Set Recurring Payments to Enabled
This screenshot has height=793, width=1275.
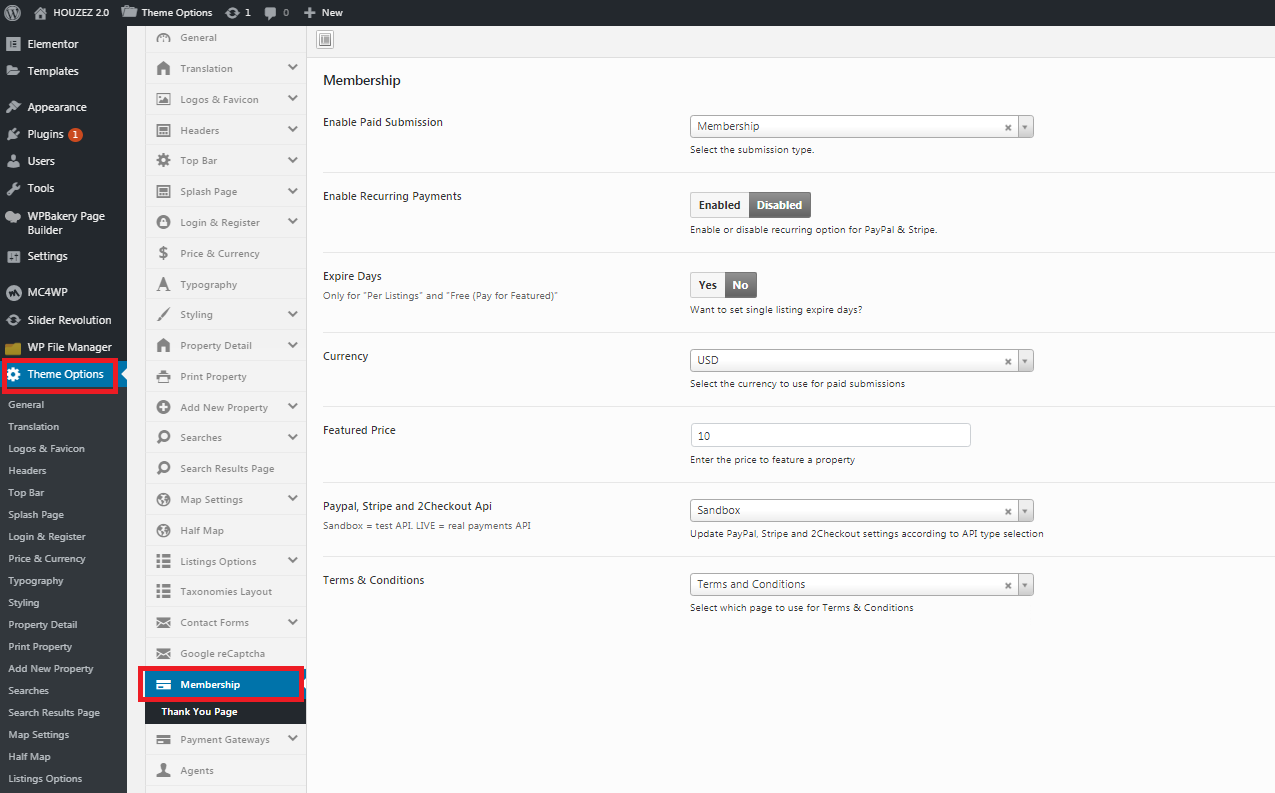tap(719, 205)
